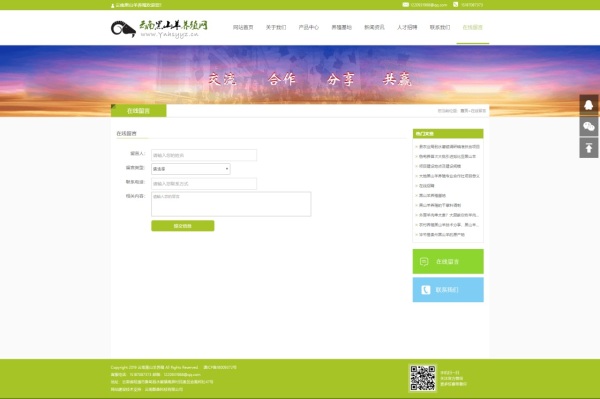This screenshot has height=399, width=600.
Task: Open 网站首页 in navigation menu
Action: click(243, 27)
